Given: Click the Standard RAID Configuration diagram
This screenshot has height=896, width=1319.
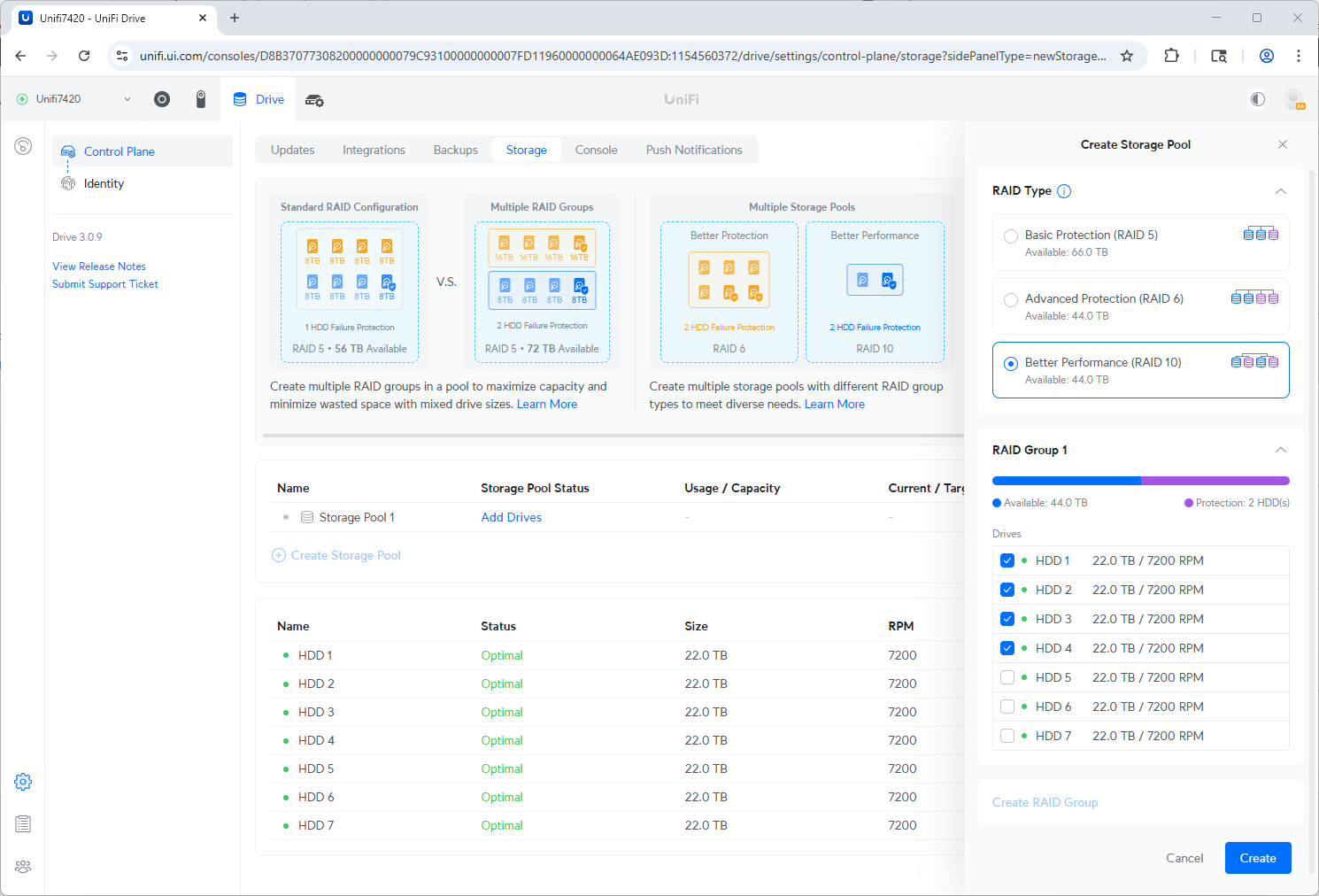Looking at the screenshot, I should coord(350,282).
